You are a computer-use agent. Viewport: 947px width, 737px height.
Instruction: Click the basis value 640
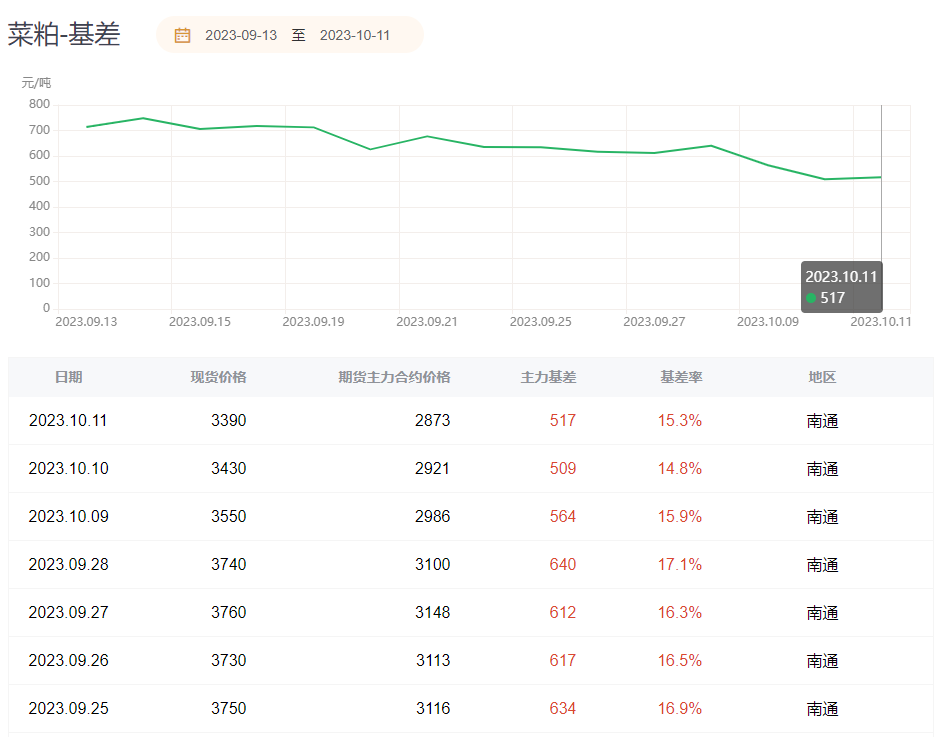click(562, 564)
